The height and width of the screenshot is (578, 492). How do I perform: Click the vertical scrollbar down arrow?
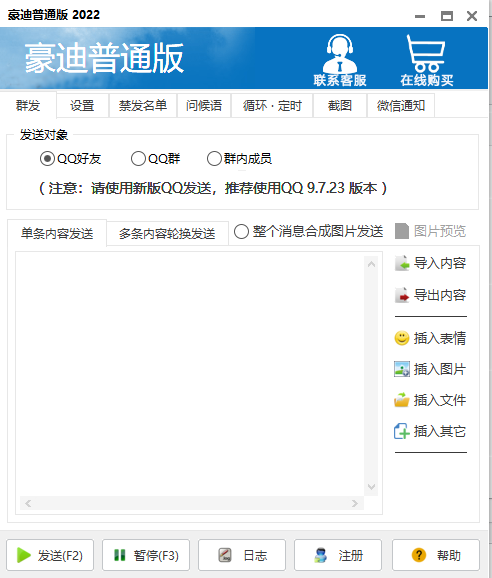point(371,487)
